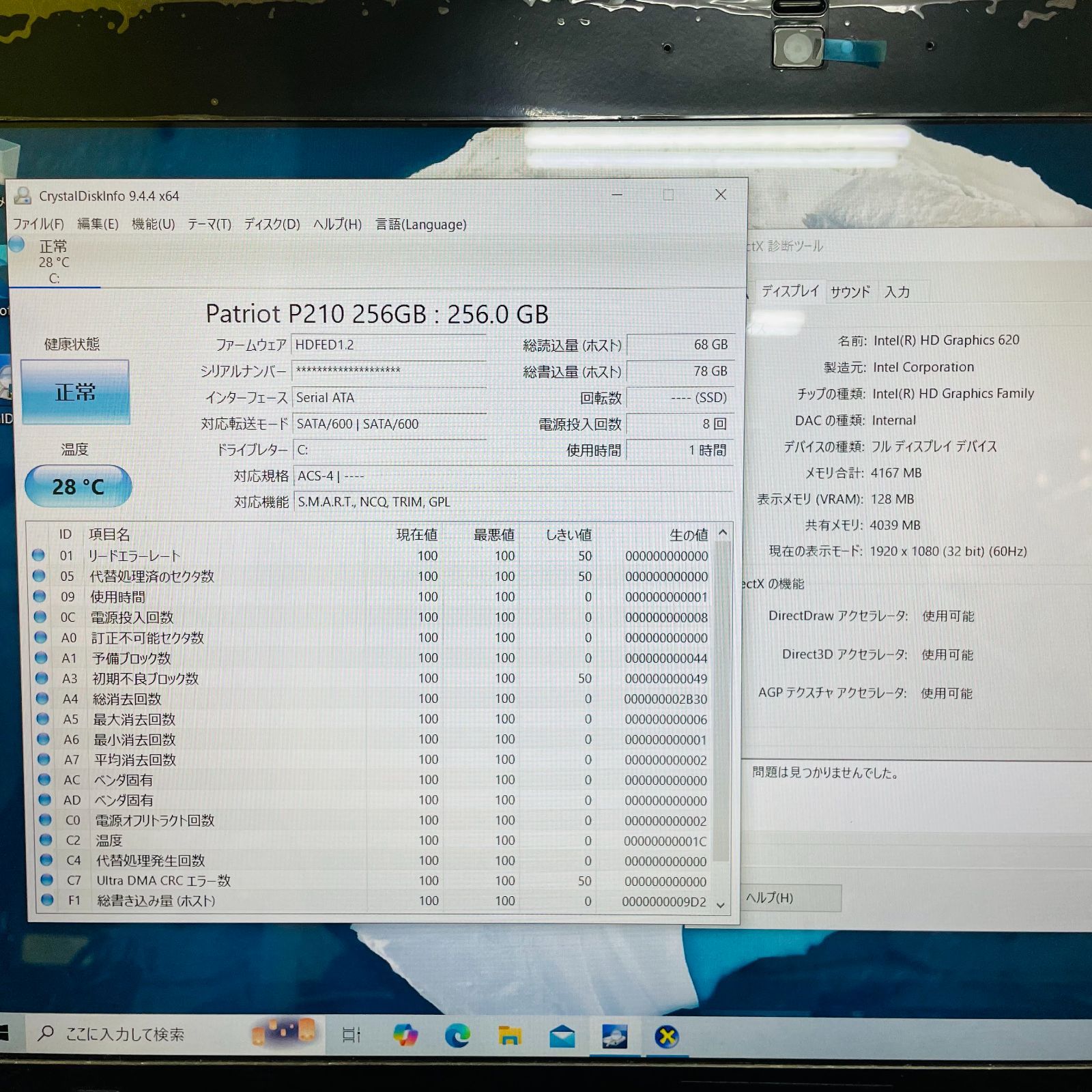
Task: Select the C: drive status at the top
Action: [x=53, y=261]
